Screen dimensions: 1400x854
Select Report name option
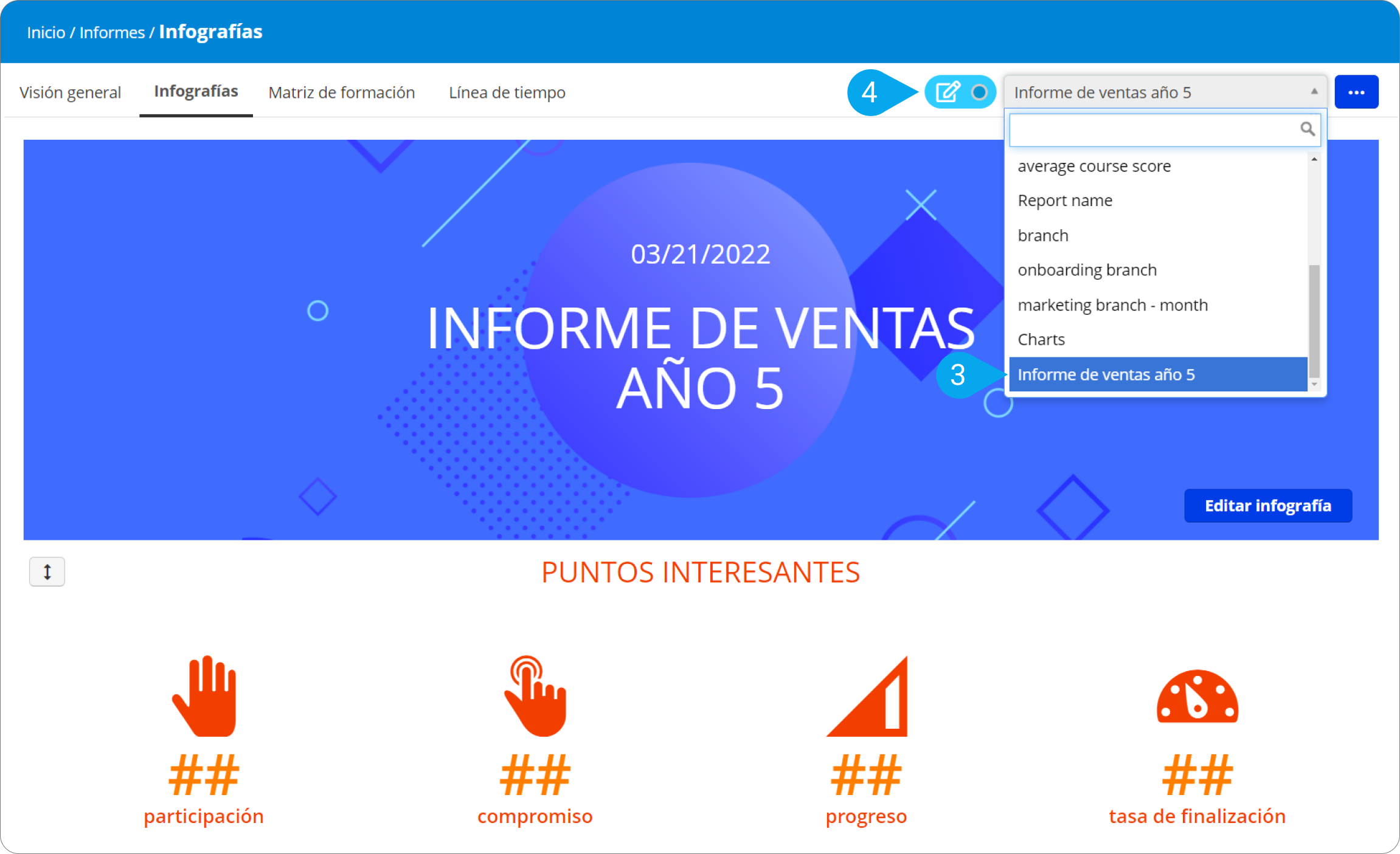(1158, 201)
